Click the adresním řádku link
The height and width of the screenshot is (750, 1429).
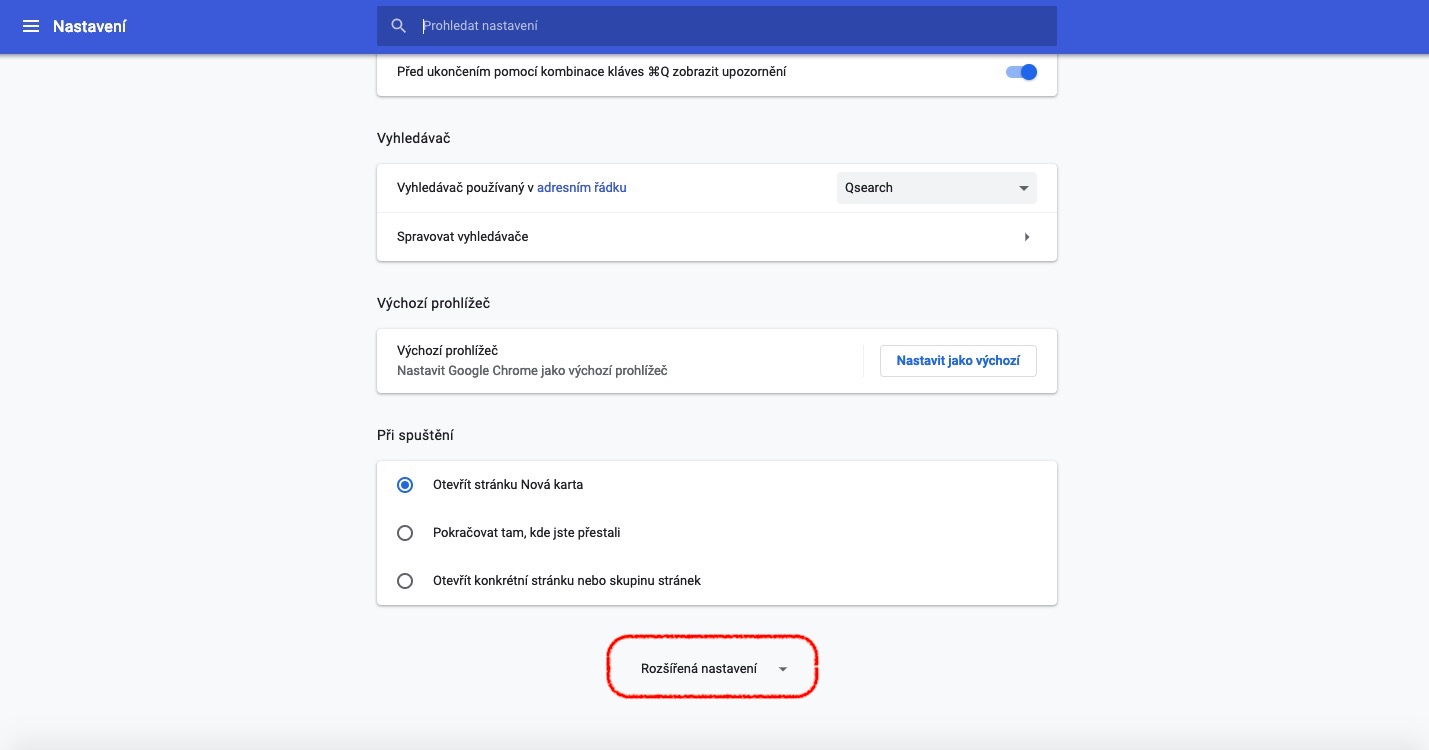click(581, 187)
